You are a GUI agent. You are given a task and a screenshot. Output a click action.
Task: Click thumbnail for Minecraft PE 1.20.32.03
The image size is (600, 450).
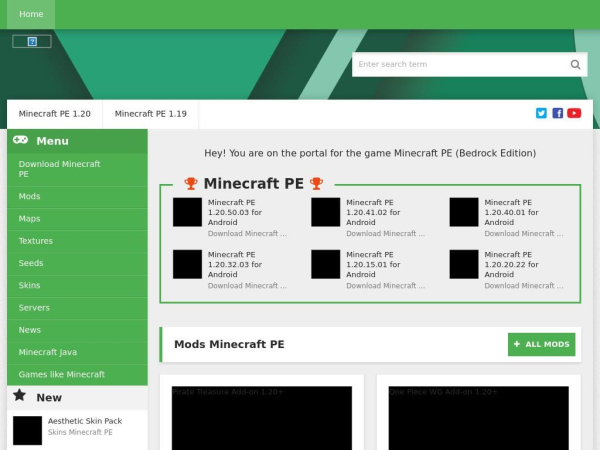(188, 264)
